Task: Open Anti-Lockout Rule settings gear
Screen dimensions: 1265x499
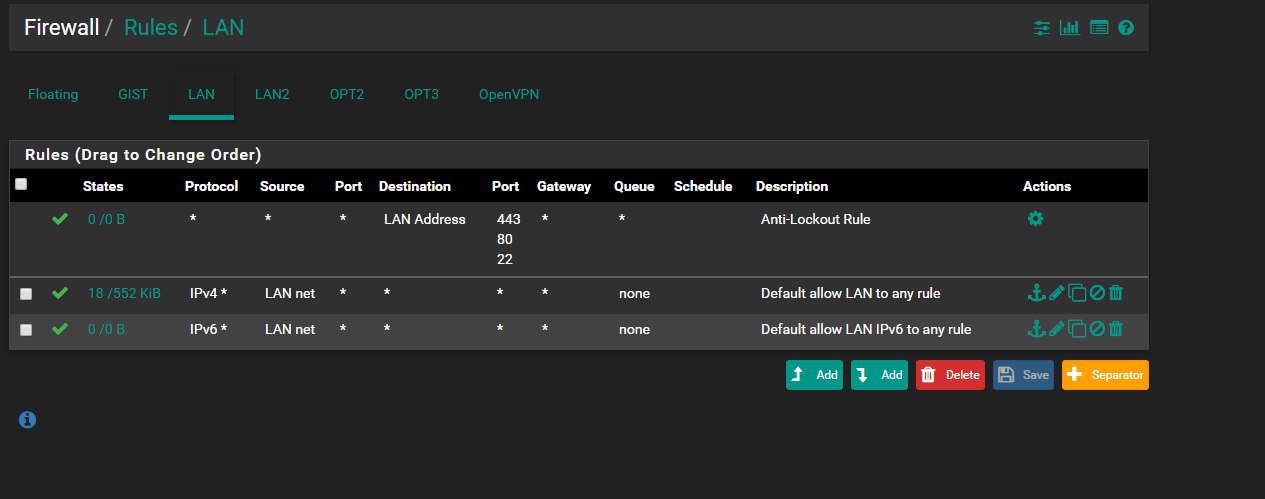Action: pyautogui.click(x=1036, y=218)
